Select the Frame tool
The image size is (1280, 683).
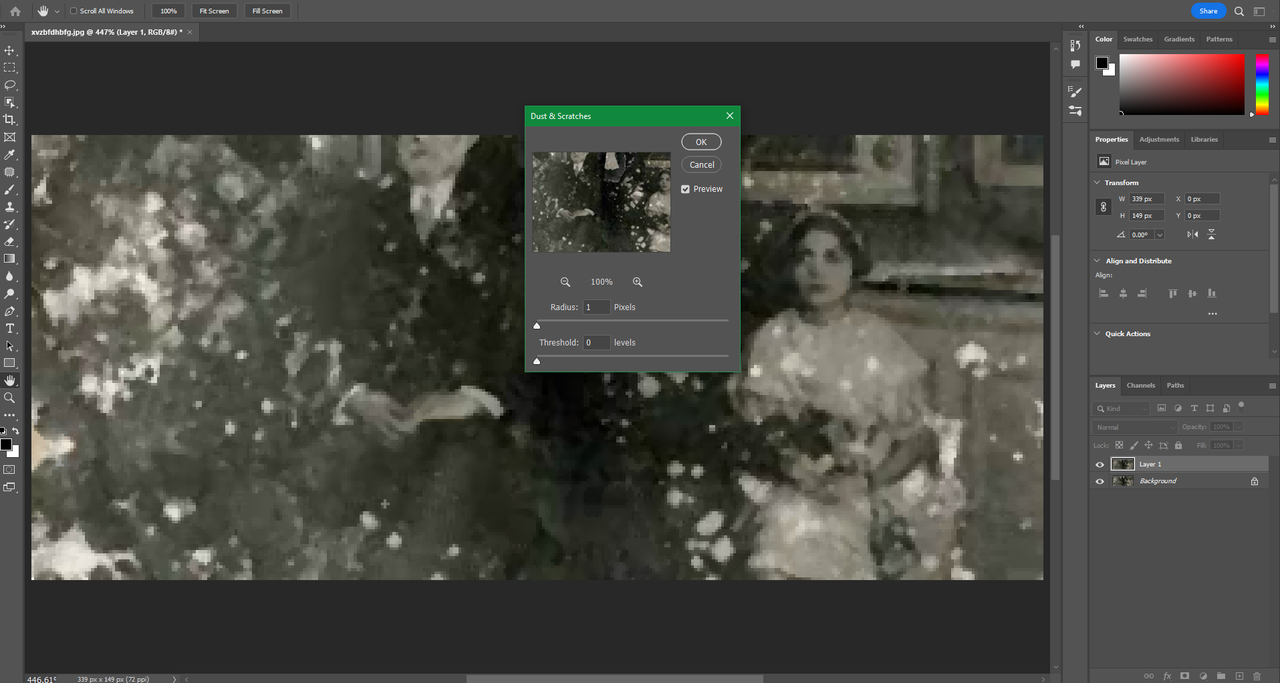[10, 137]
